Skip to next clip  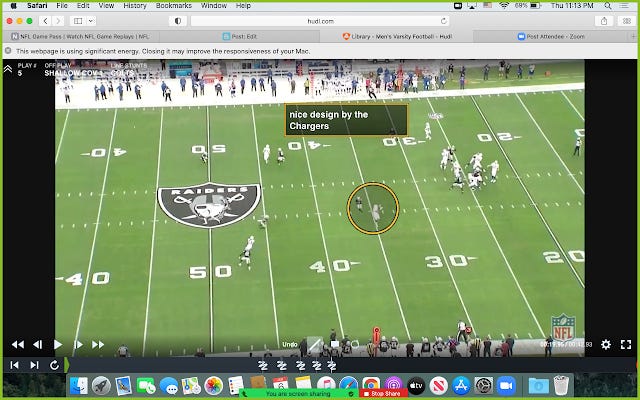click(34, 365)
